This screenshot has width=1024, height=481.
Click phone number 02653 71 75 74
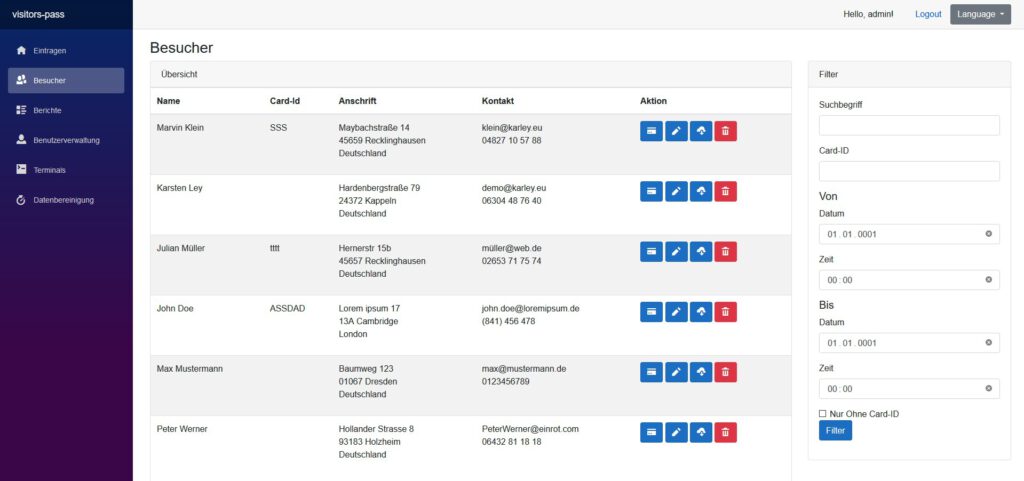coord(511,261)
